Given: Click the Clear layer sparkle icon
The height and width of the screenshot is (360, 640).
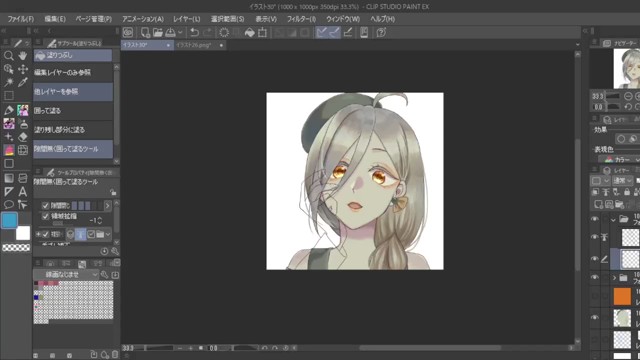Looking at the screenshot, I should 224,33.
